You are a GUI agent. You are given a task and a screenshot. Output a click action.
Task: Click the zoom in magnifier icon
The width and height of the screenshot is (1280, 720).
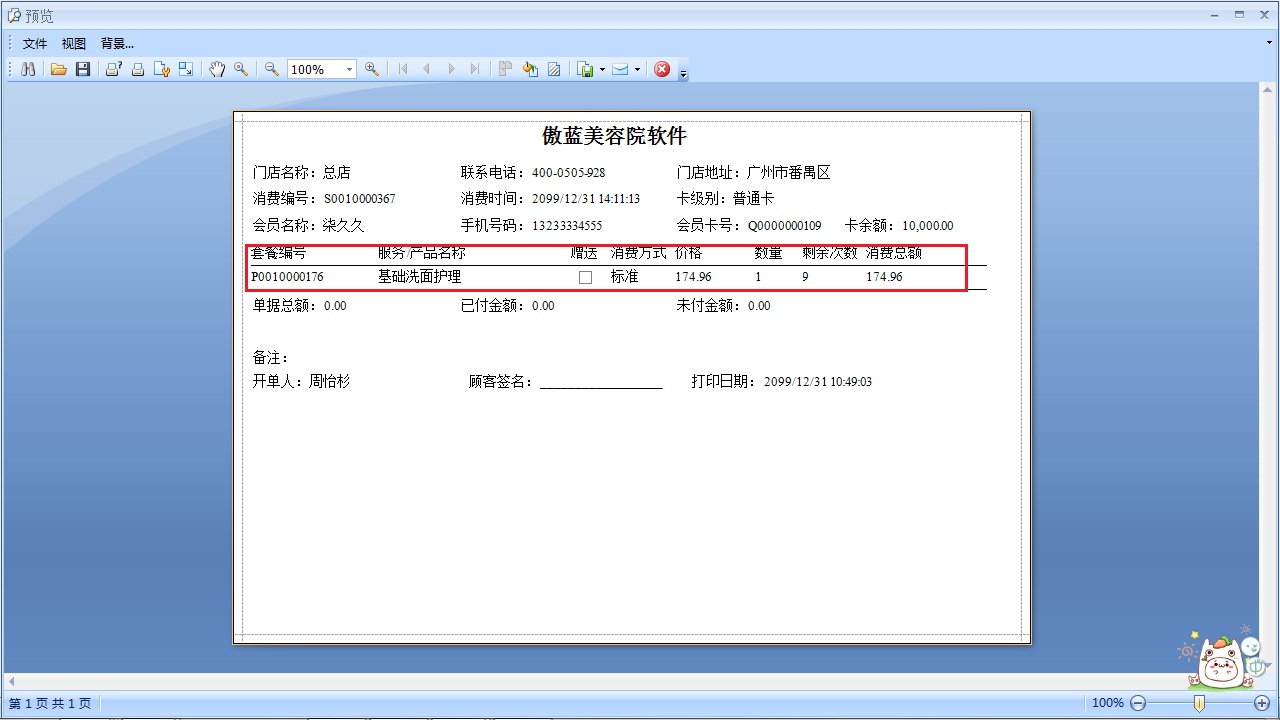point(372,69)
